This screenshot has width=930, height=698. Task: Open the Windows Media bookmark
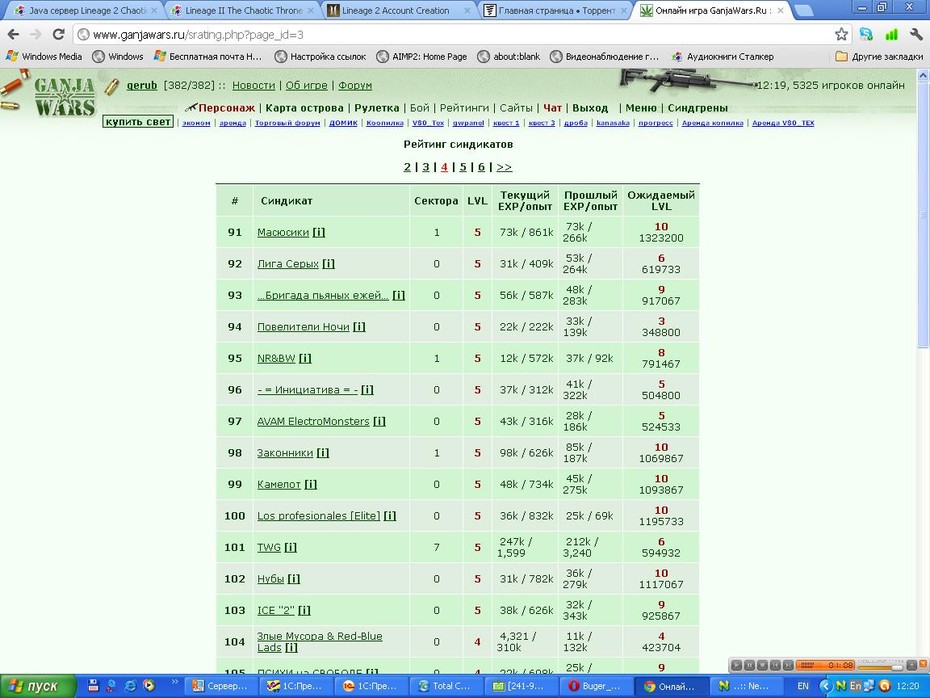click(x=44, y=56)
